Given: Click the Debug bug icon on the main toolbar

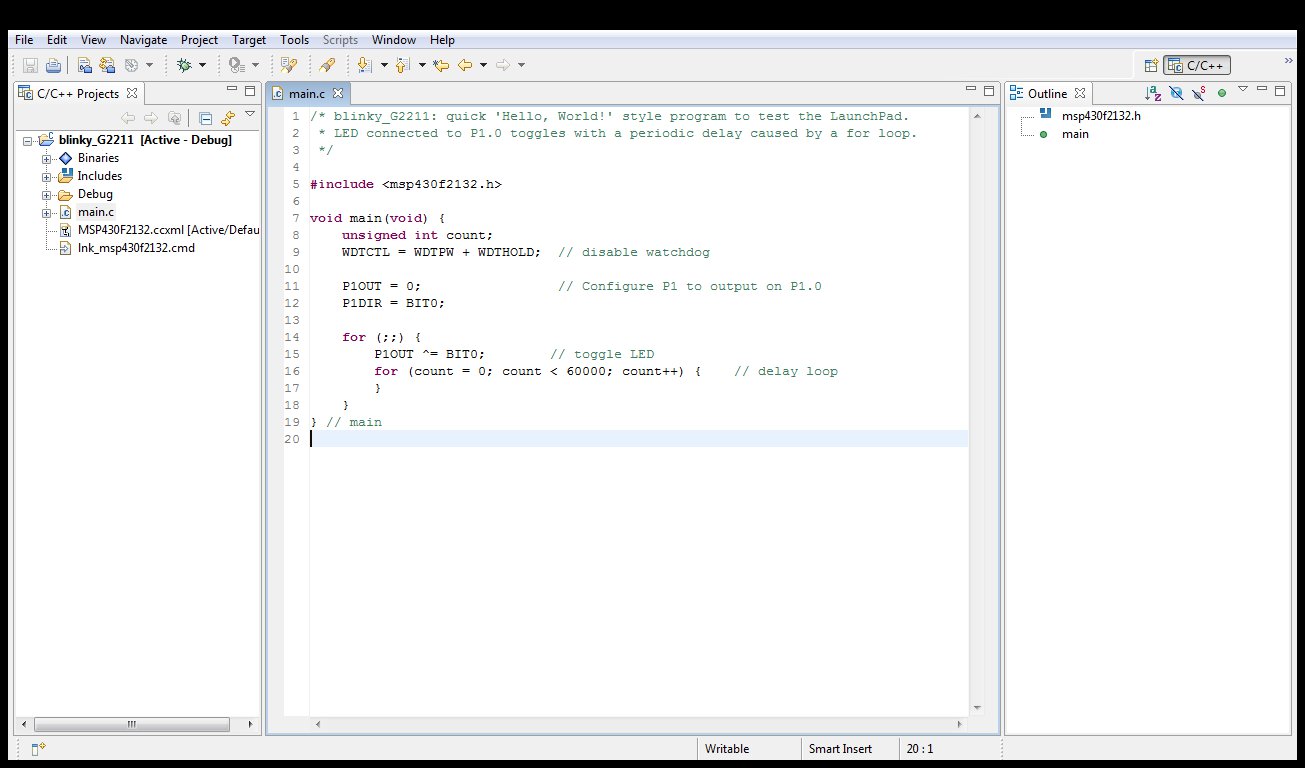Looking at the screenshot, I should point(187,64).
